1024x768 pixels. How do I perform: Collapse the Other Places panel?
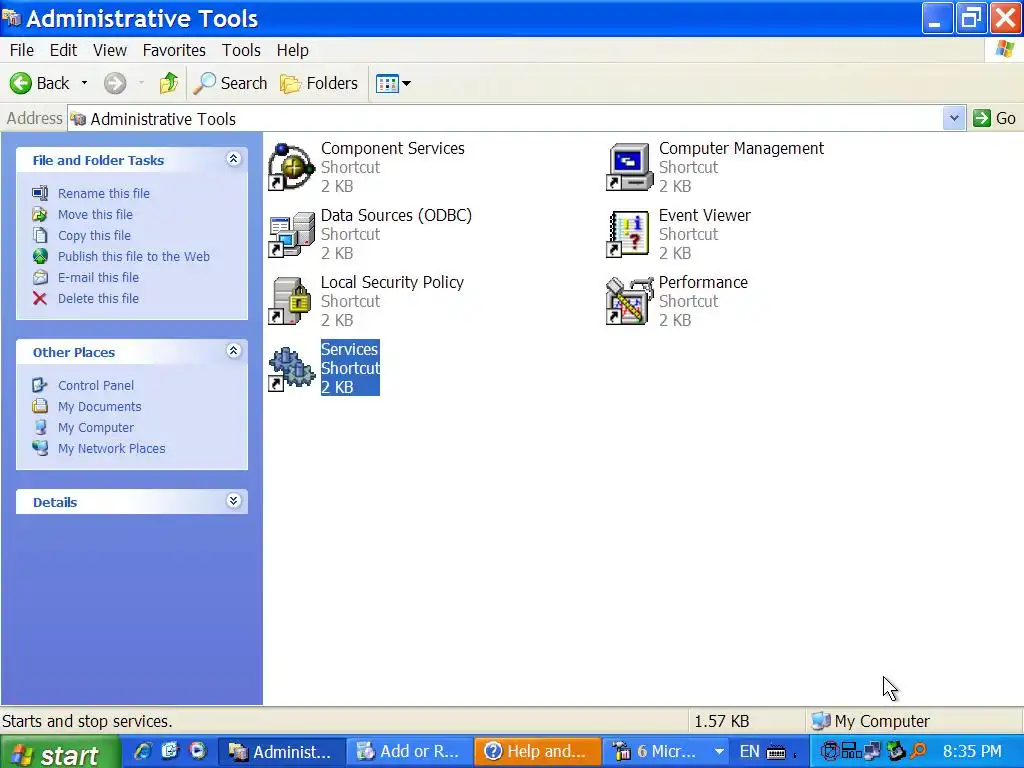[x=233, y=351]
